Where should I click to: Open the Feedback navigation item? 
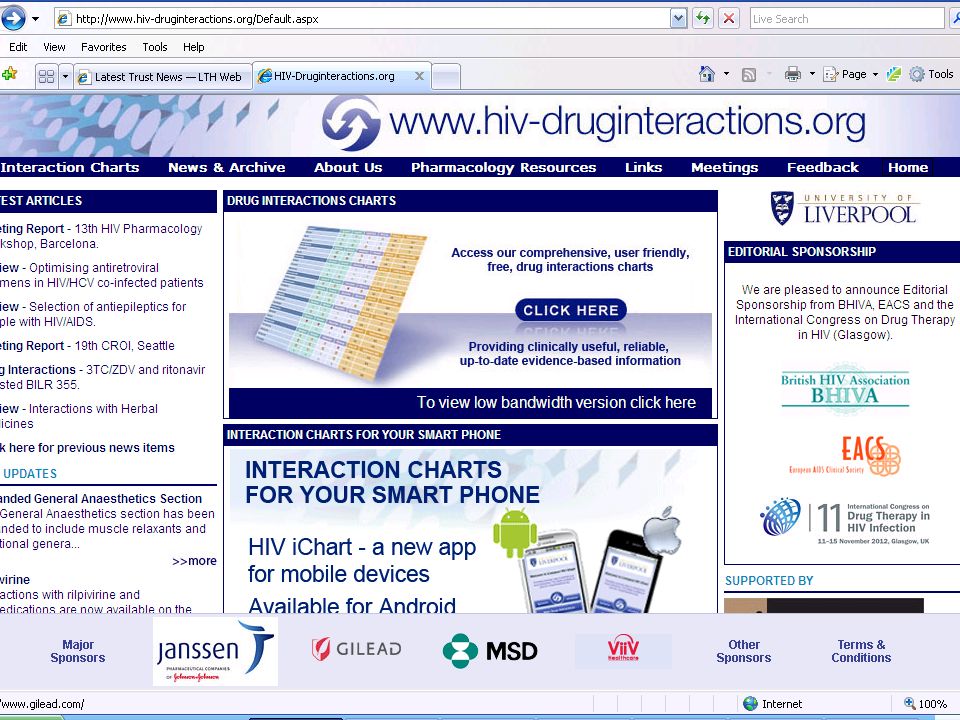823,167
